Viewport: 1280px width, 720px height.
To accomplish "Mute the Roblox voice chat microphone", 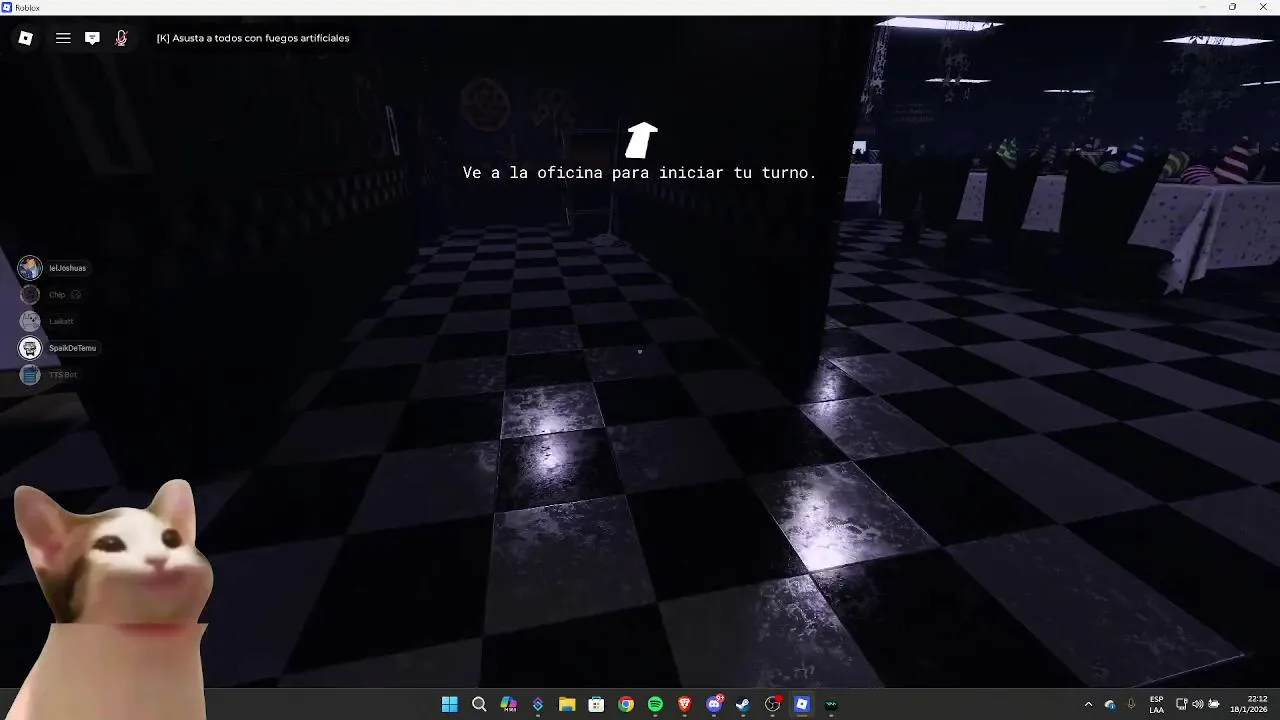I will click(121, 38).
